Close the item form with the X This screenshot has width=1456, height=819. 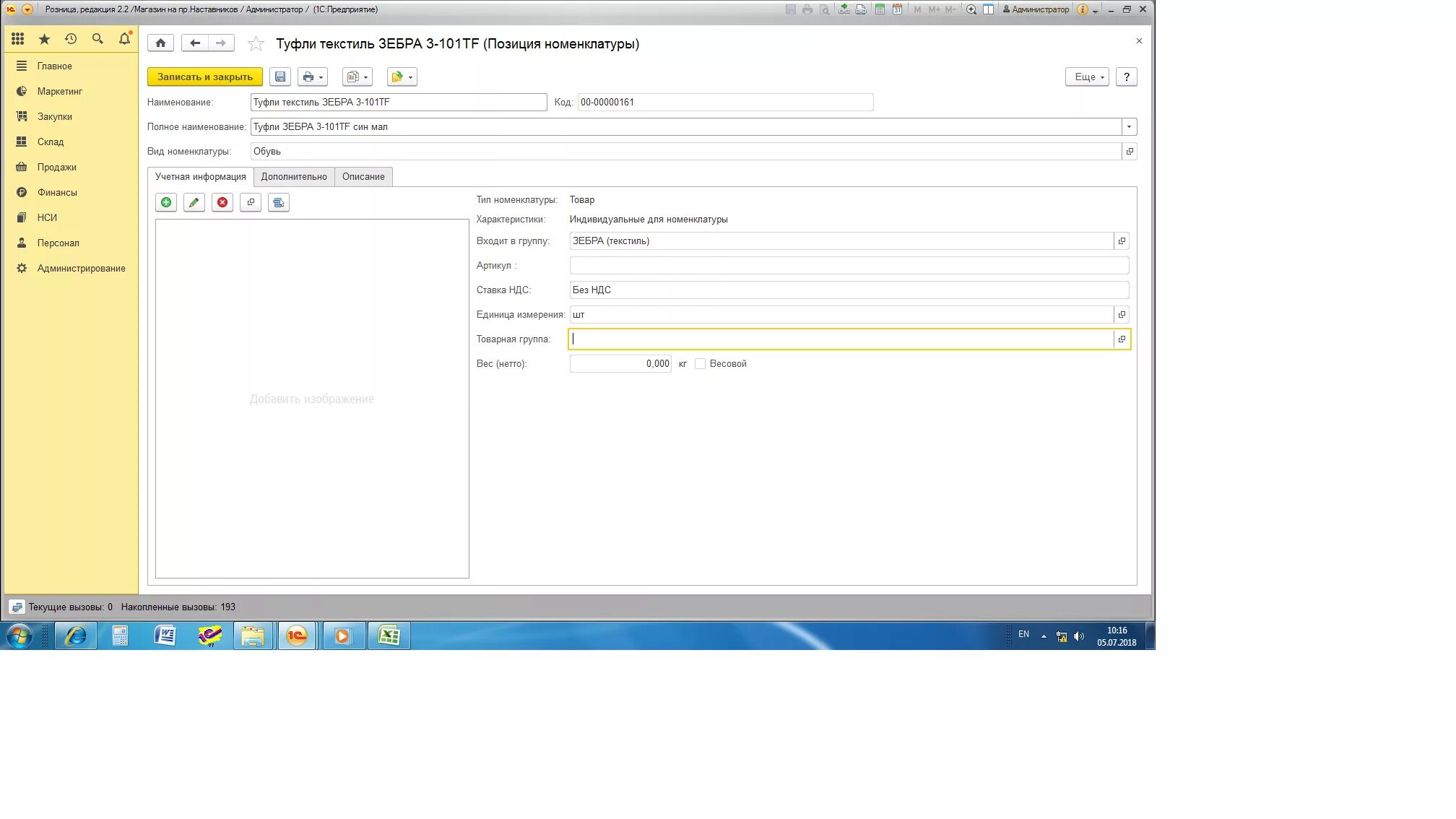pos(1139,41)
